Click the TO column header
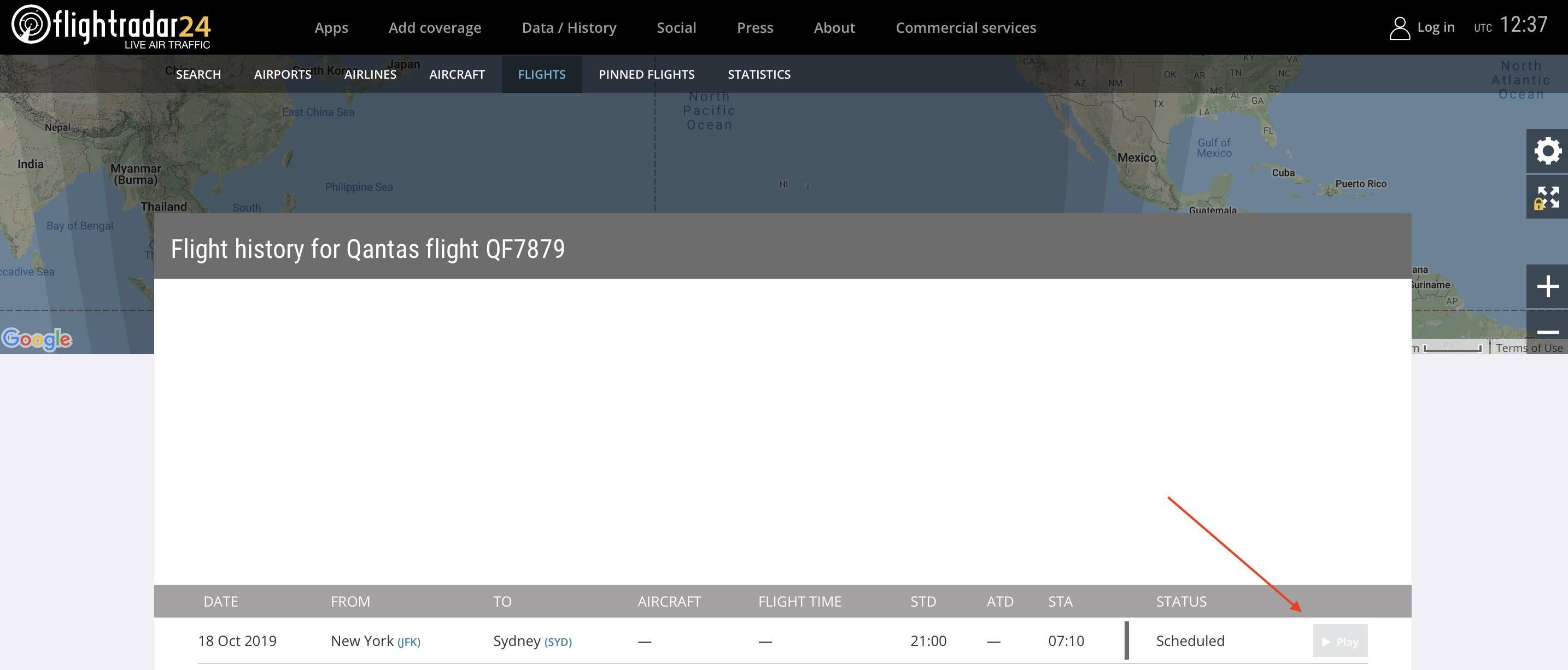Viewport: 1568px width, 670px height. coord(502,601)
